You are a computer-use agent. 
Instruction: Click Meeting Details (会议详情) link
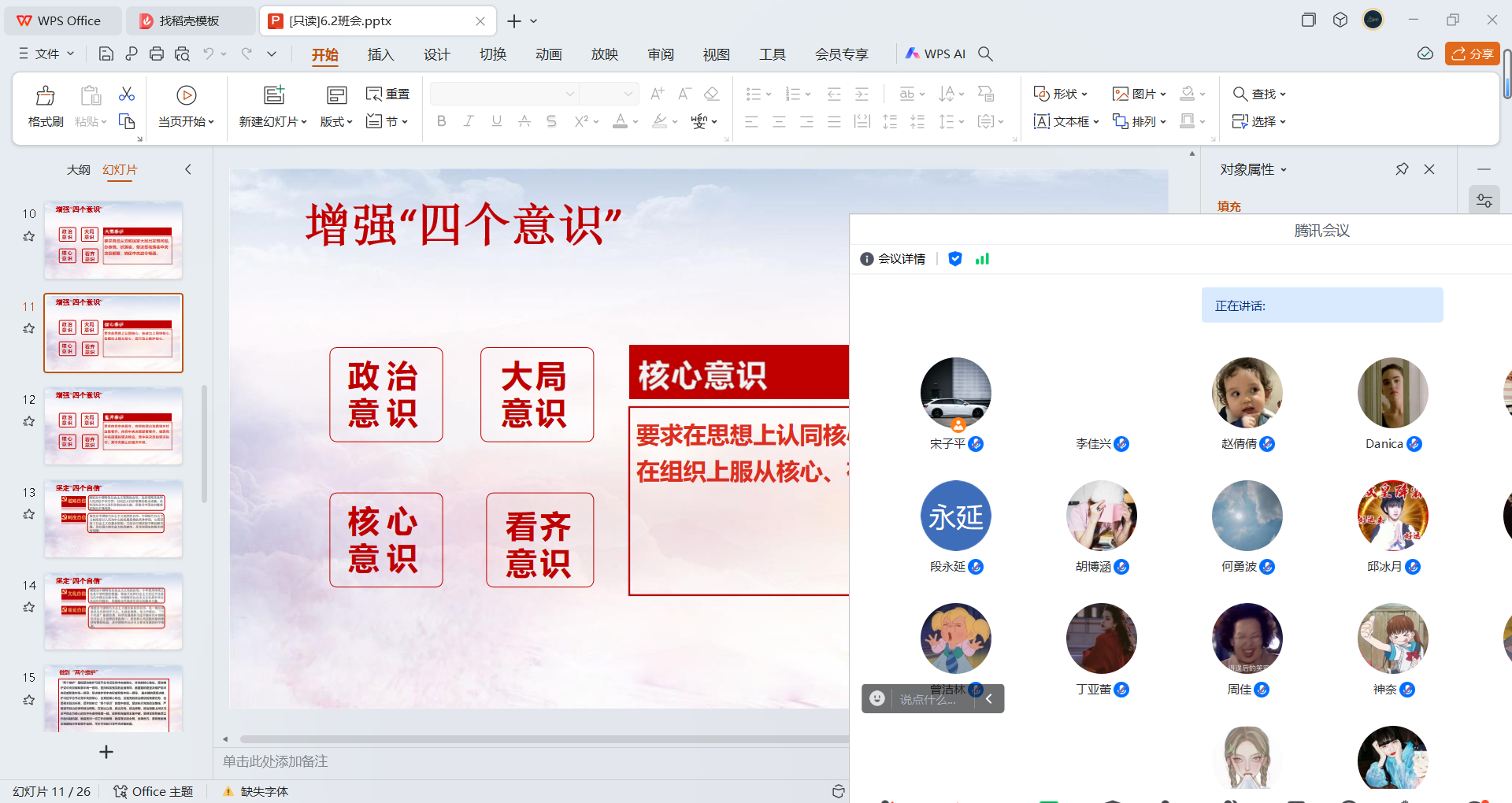(x=893, y=259)
